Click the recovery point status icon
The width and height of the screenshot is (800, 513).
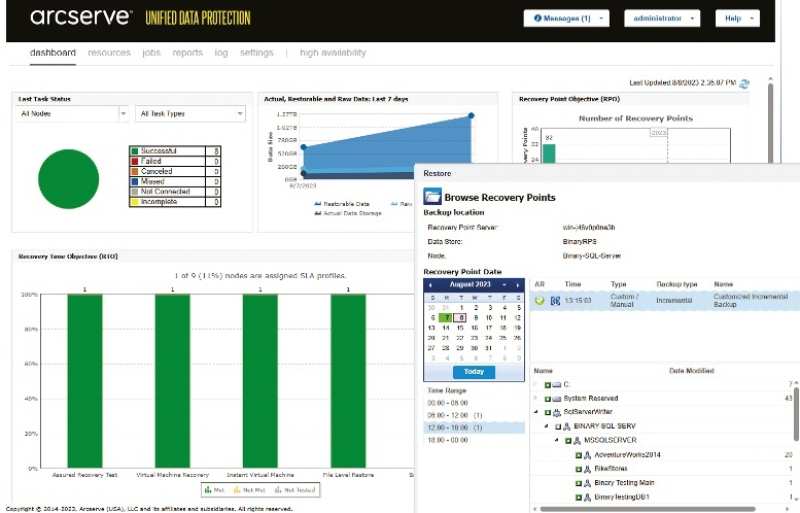[x=540, y=300]
